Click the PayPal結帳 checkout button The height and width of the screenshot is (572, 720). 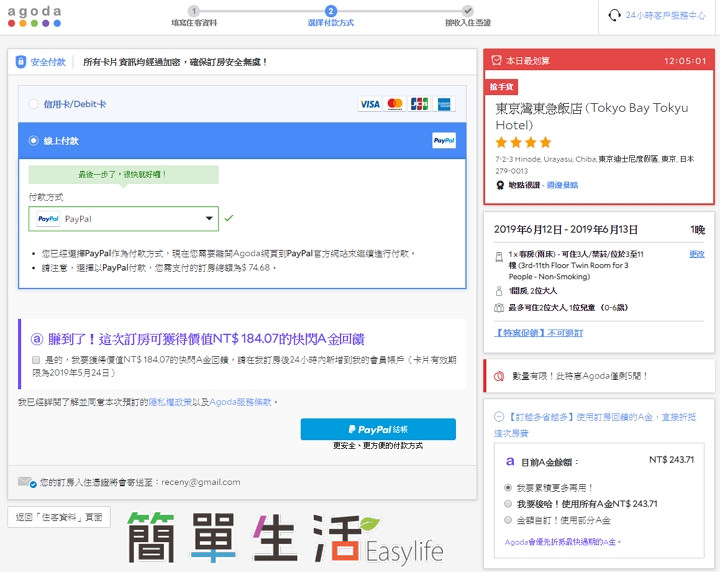(378, 429)
